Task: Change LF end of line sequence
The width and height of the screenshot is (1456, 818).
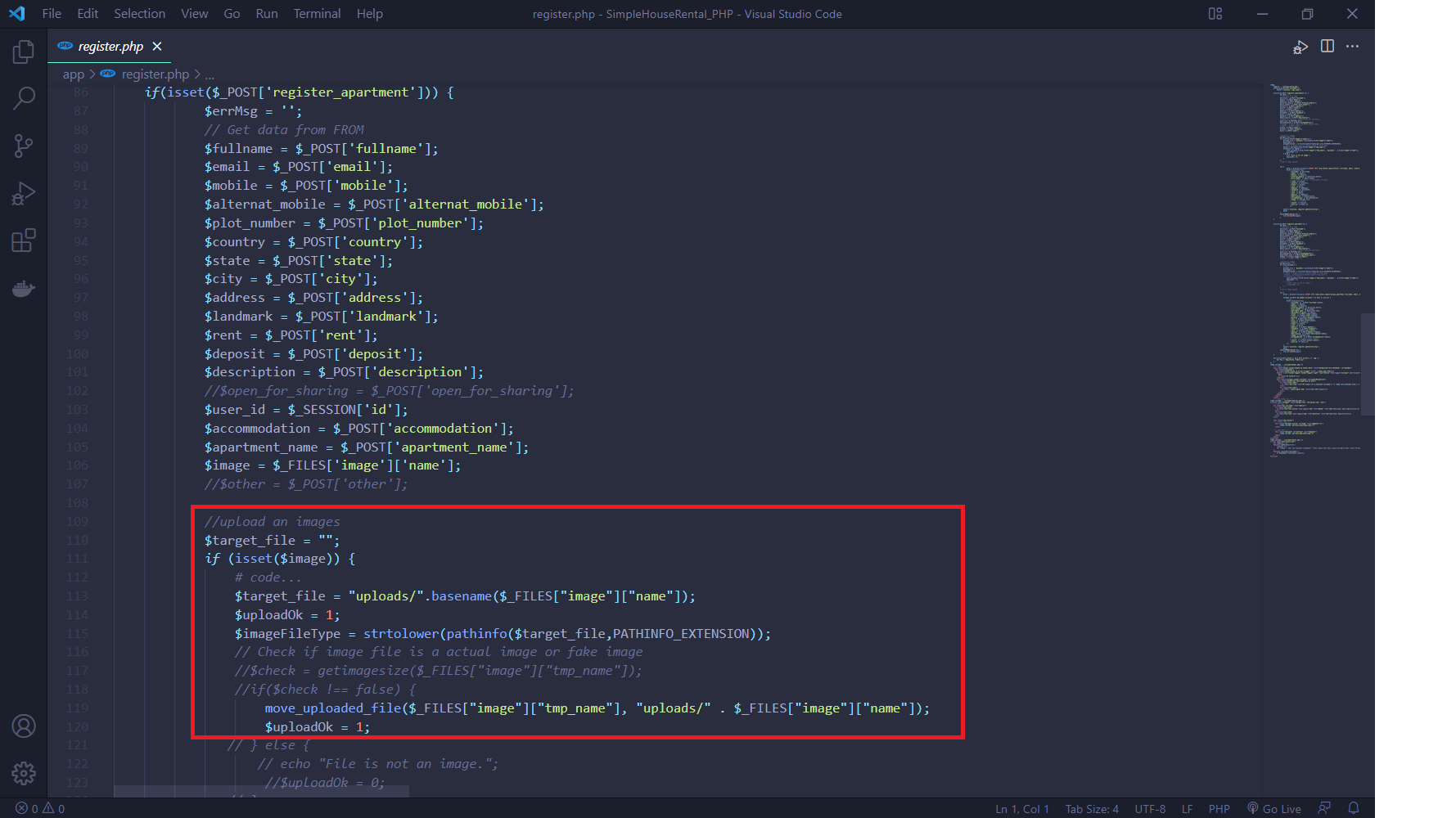Action: (1187, 808)
